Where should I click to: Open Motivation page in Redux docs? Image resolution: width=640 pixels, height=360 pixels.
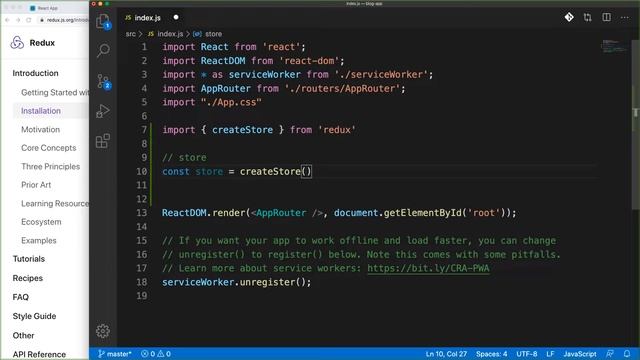point(40,129)
